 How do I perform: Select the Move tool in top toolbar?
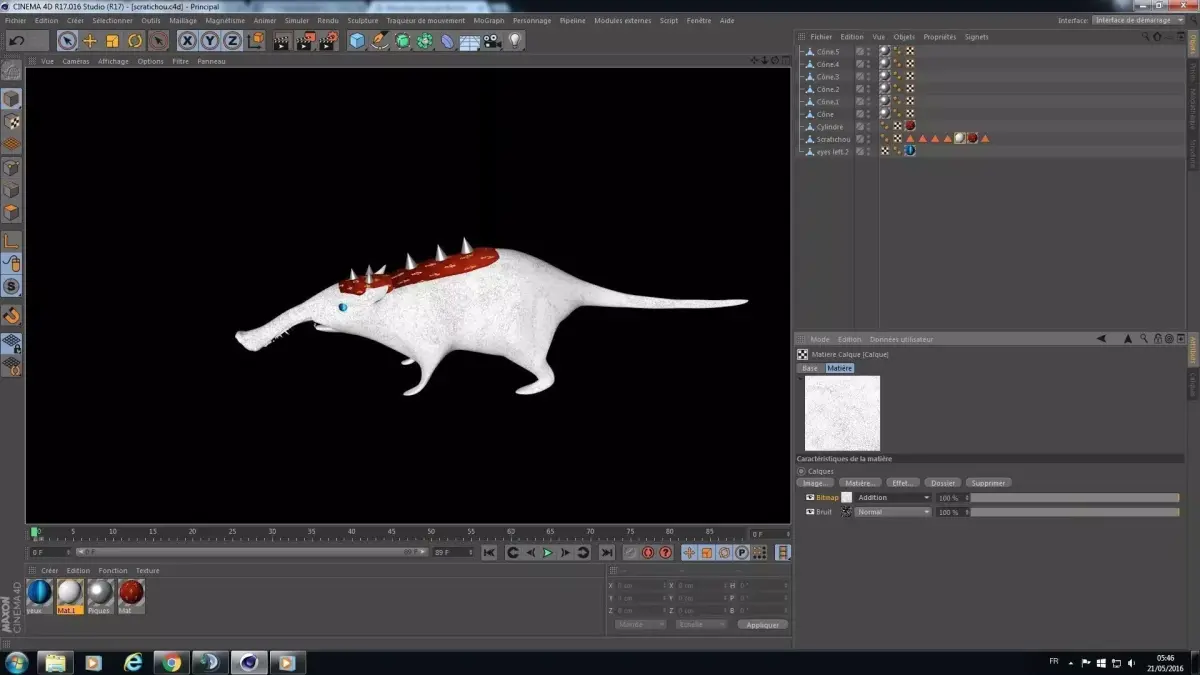(x=90, y=41)
